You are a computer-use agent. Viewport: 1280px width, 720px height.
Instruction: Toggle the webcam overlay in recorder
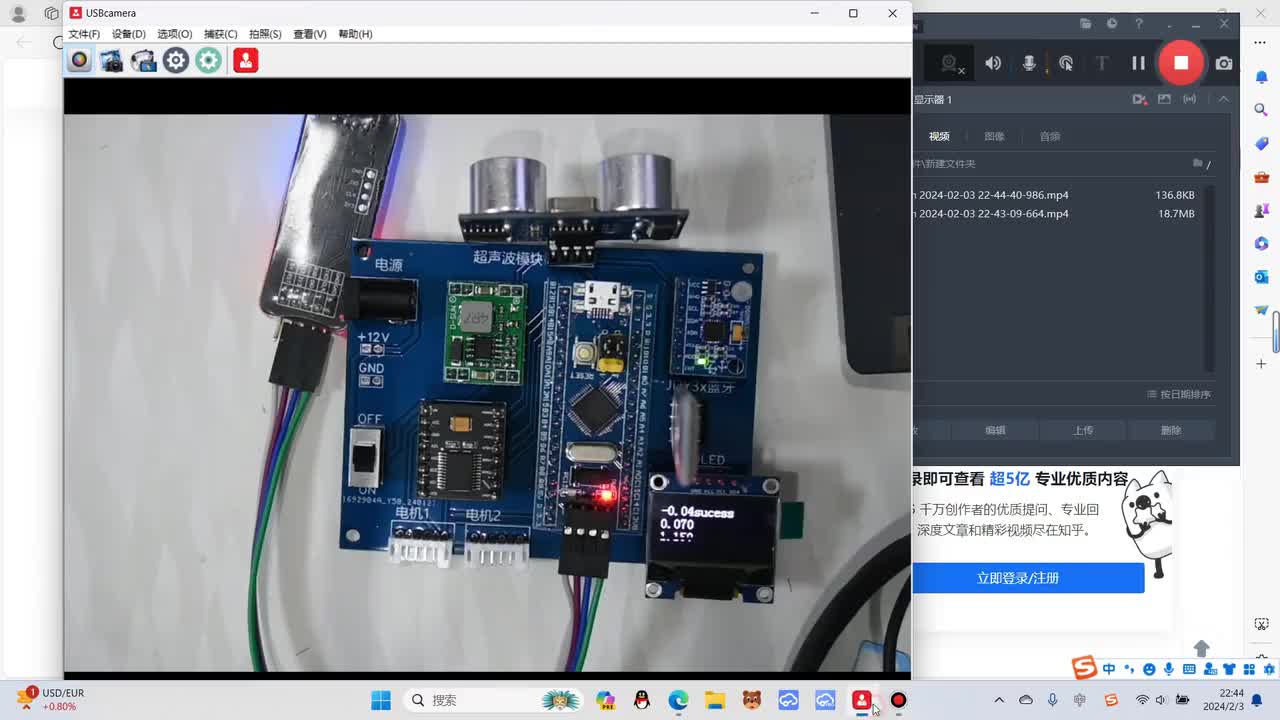point(951,63)
